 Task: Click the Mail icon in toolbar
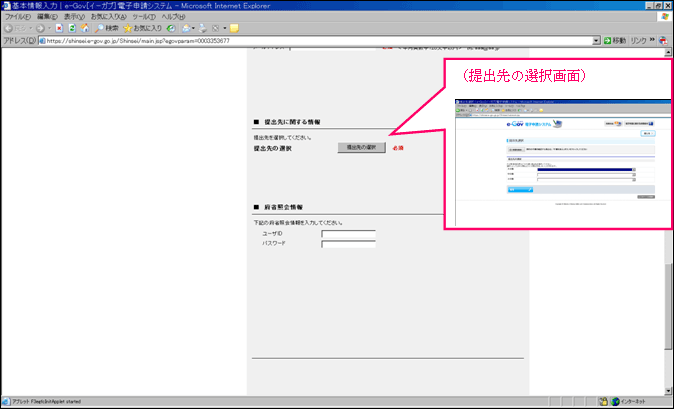click(187, 28)
